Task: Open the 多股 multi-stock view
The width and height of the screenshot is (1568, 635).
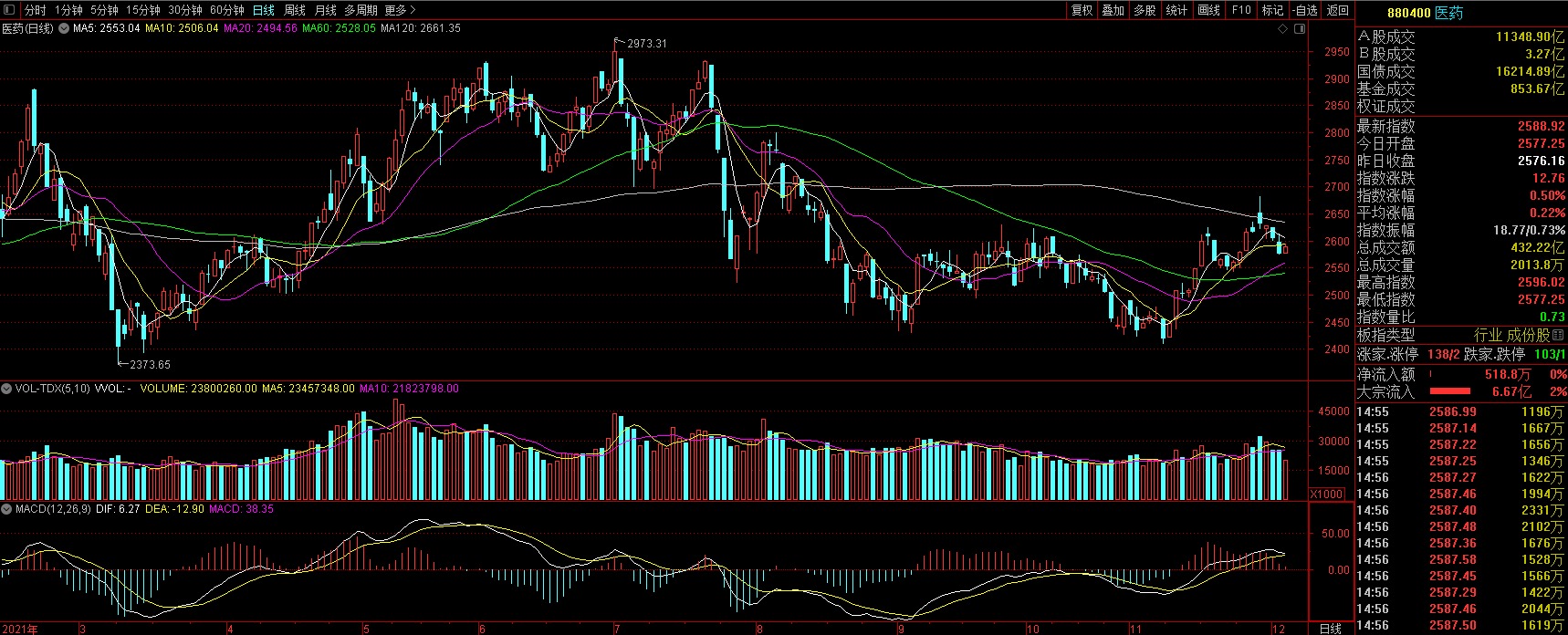Action: (x=1145, y=10)
